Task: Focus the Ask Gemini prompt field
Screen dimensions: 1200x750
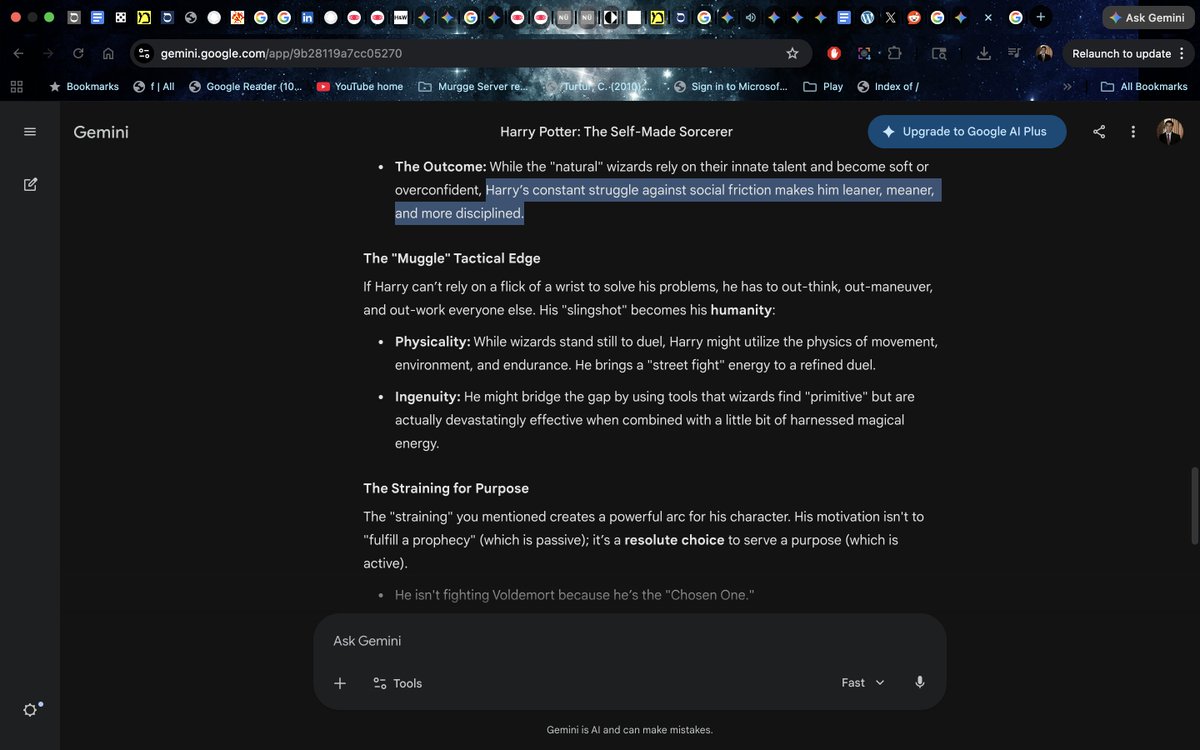Action: pyautogui.click(x=630, y=641)
